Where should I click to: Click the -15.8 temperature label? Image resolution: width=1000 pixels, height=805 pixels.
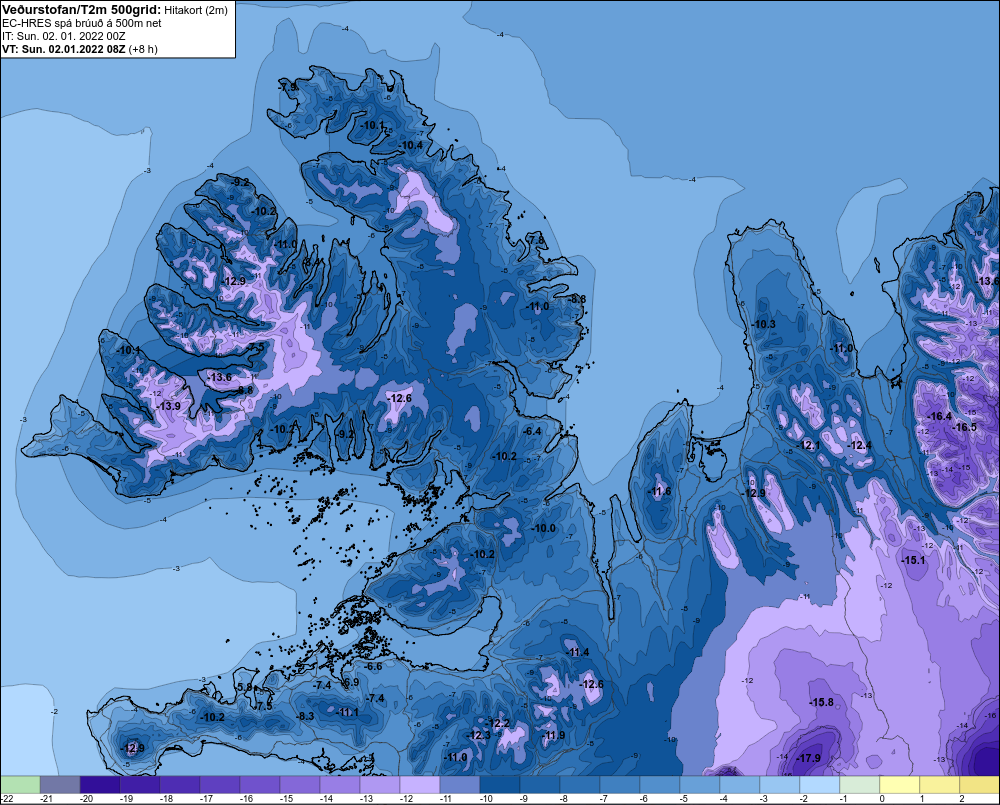click(821, 702)
